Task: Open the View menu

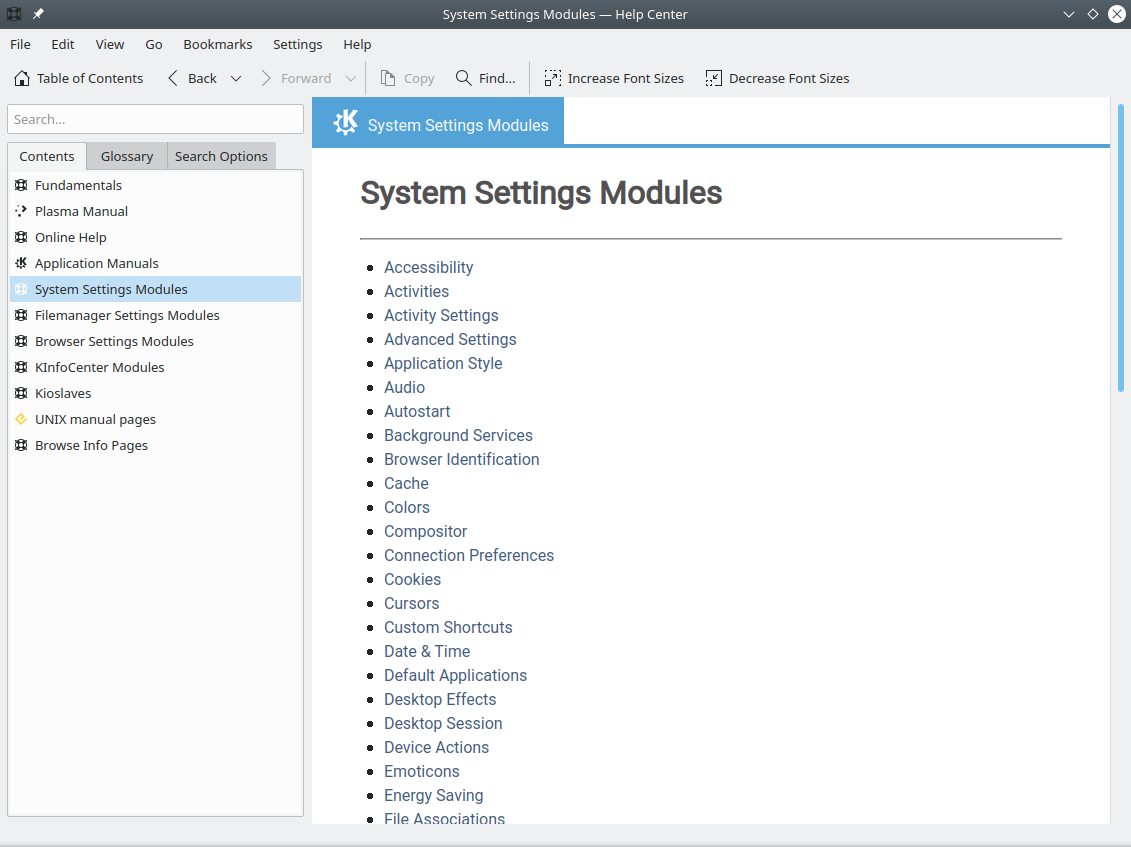Action: (x=110, y=44)
